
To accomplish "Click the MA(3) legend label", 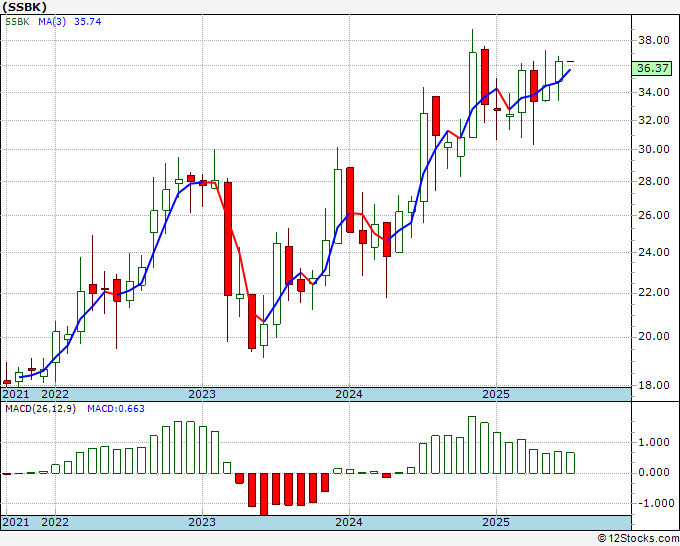I will 52,22.
